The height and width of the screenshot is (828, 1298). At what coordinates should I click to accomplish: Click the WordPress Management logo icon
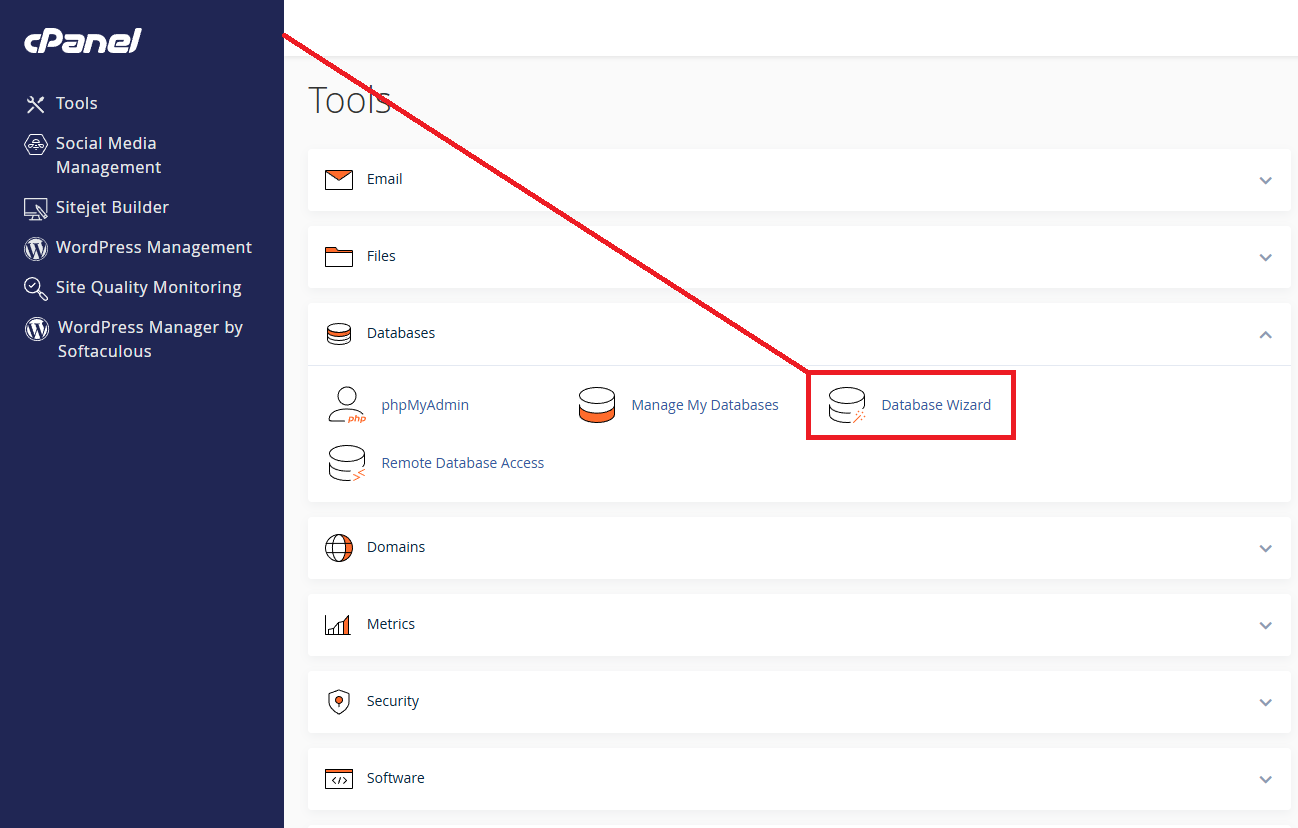(36, 248)
